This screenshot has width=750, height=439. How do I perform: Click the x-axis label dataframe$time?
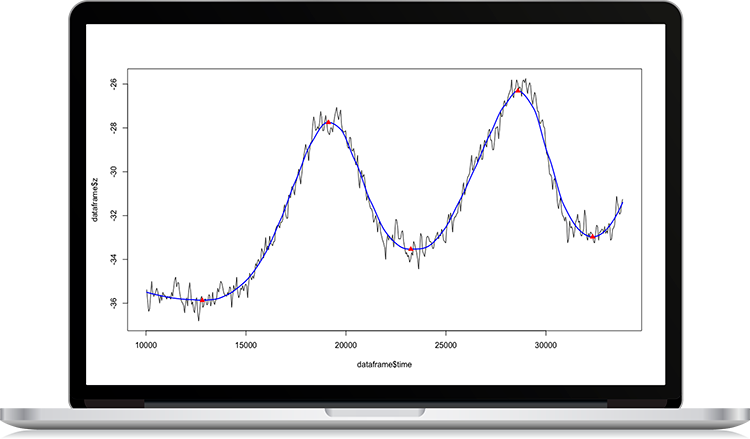[x=384, y=364]
